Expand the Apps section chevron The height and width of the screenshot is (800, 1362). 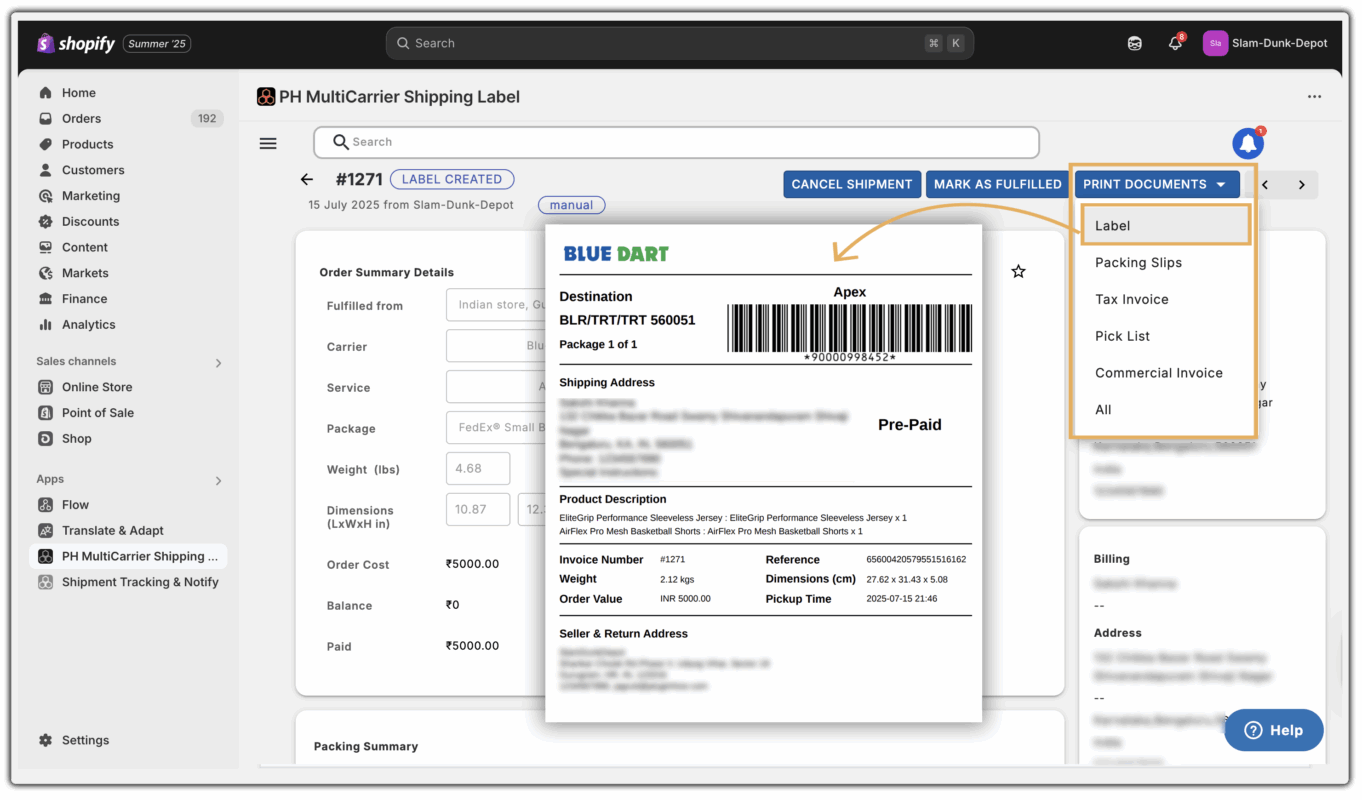(218, 480)
